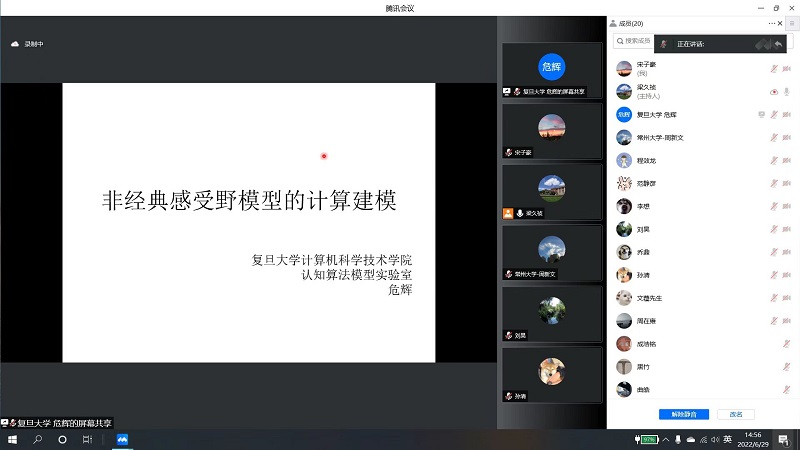Toggle the camera icon in 李想's row
800x450 pixels.
point(787,206)
